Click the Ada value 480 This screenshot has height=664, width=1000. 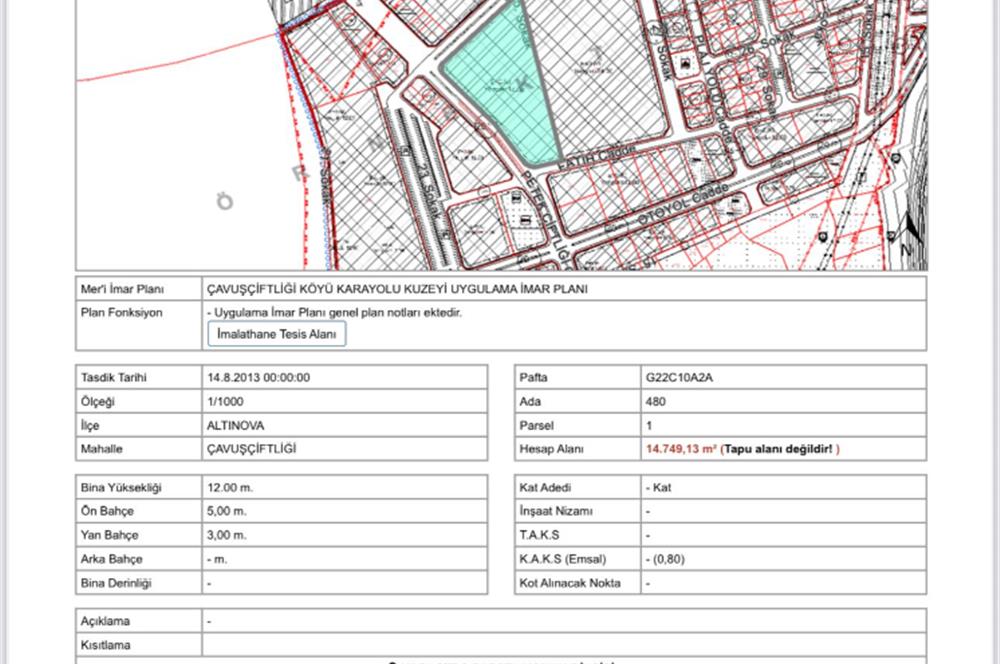656,402
